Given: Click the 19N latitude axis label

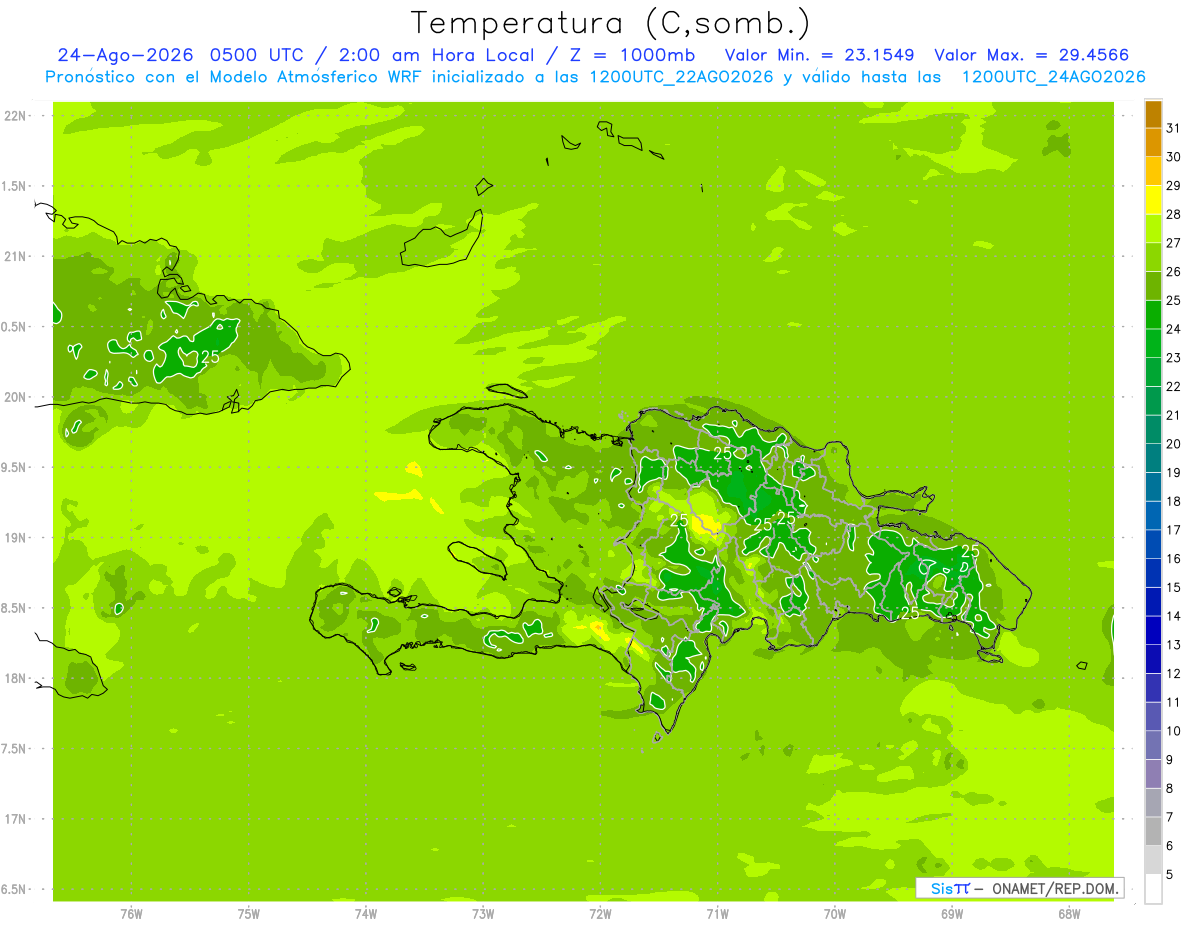Looking at the screenshot, I should (16, 538).
